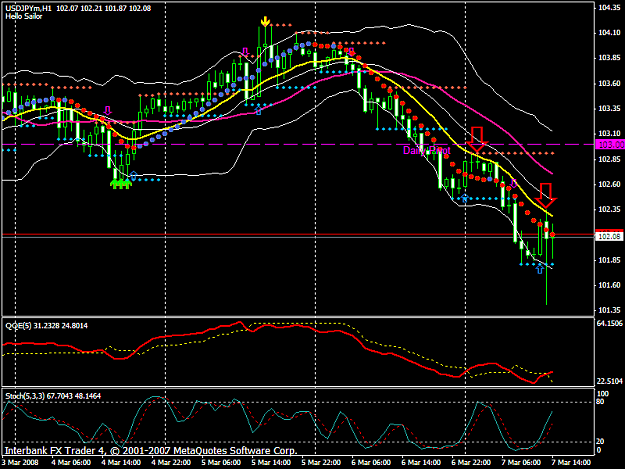Screen dimensions: 625x469
Task: Click the 22.5104 QQE scale value
Action: (610, 381)
